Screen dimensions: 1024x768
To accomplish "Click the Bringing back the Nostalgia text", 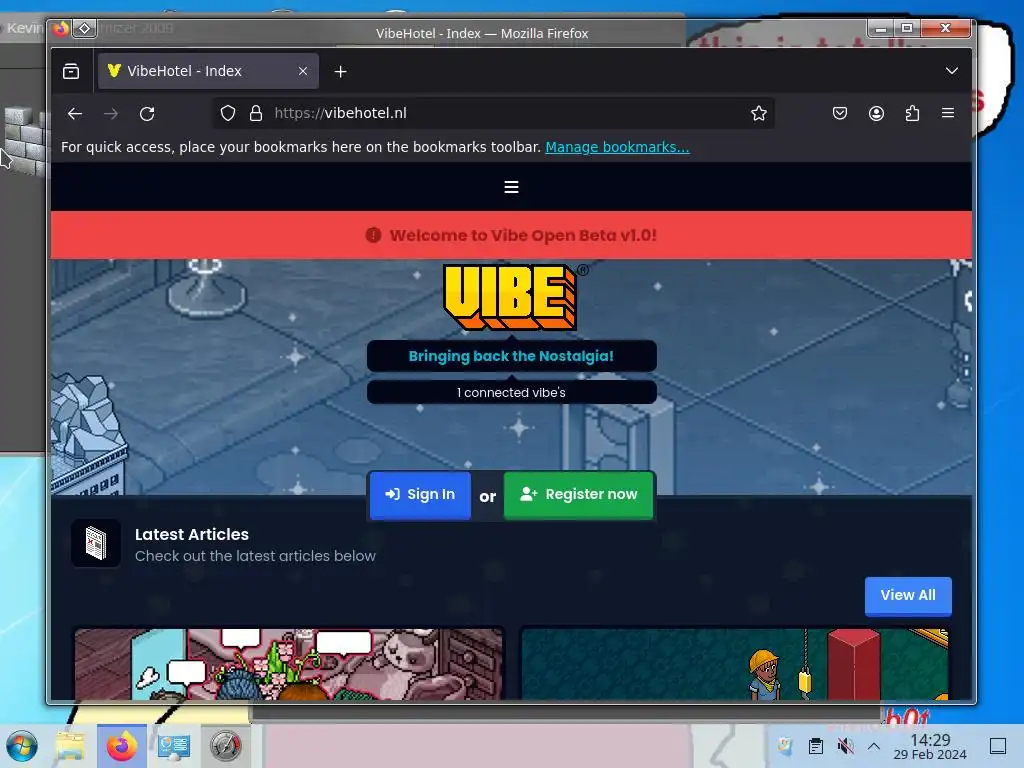I will click(x=511, y=356).
